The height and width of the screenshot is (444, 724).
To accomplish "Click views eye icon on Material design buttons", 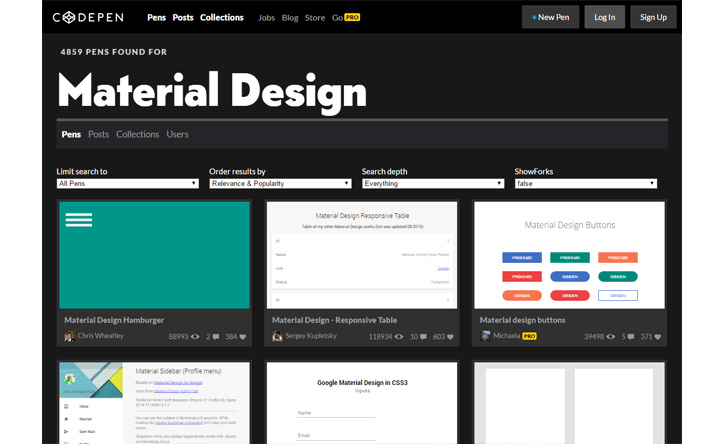I will pyautogui.click(x=610, y=337).
